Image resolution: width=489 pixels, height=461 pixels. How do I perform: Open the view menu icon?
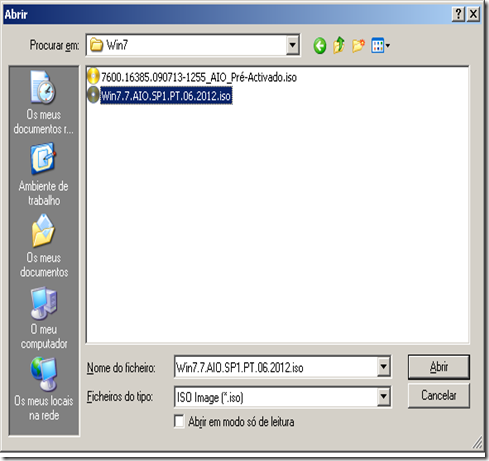tap(378, 46)
